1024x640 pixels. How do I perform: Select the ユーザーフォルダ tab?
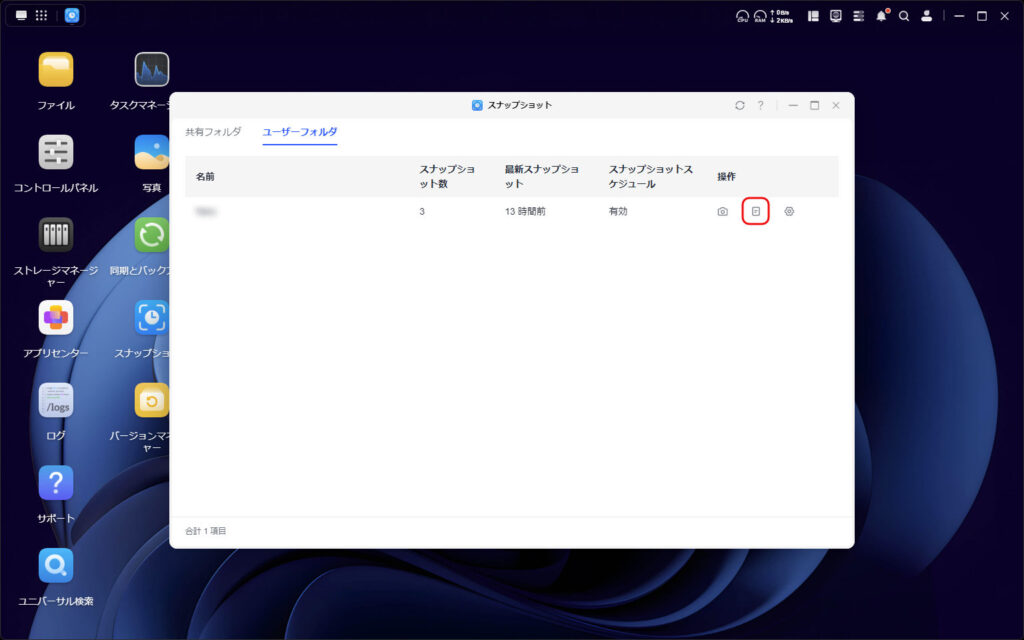(299, 131)
